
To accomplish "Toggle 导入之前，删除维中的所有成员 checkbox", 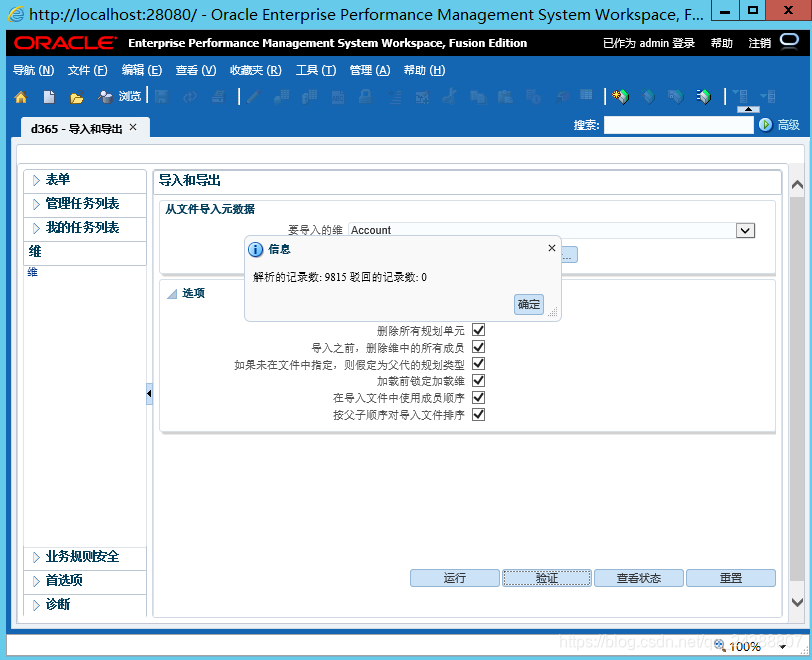I will [x=478, y=347].
